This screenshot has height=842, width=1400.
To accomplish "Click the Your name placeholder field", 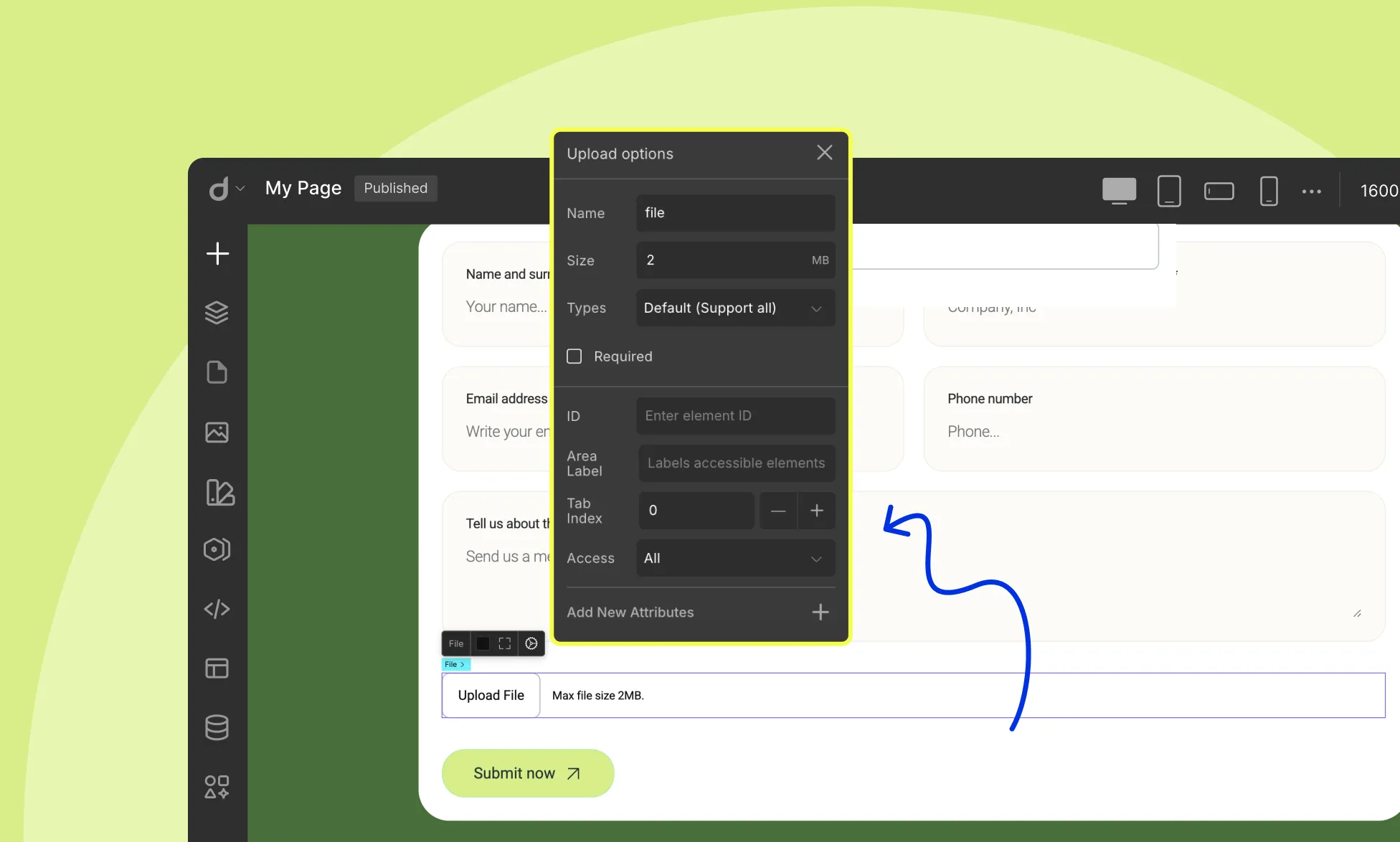I will (x=506, y=307).
